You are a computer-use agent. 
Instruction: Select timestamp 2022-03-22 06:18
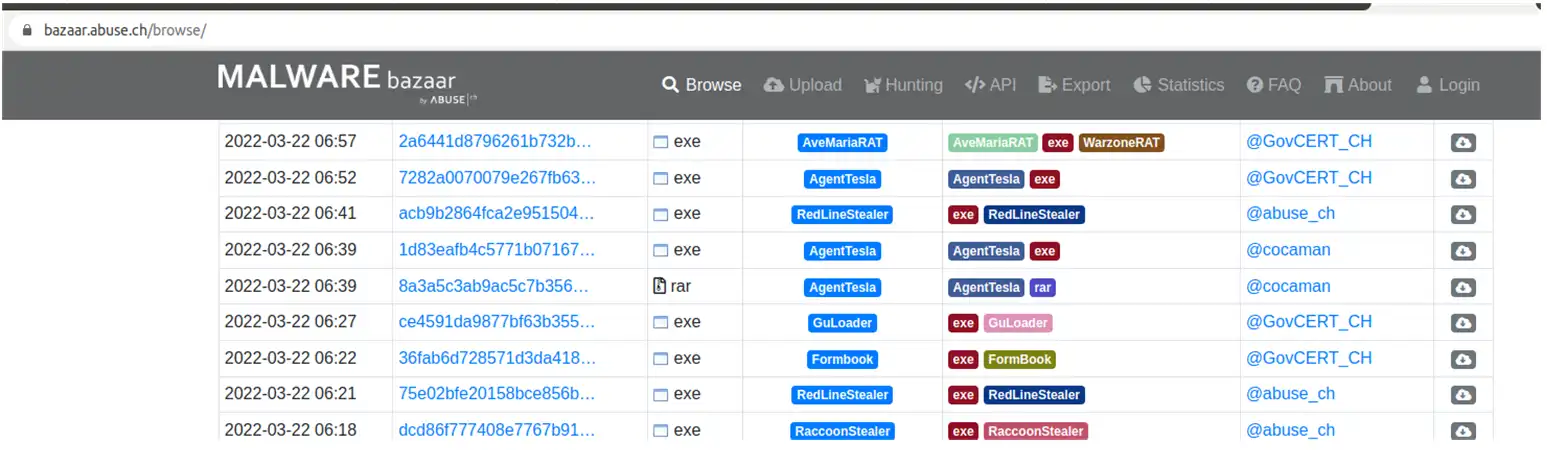click(290, 430)
